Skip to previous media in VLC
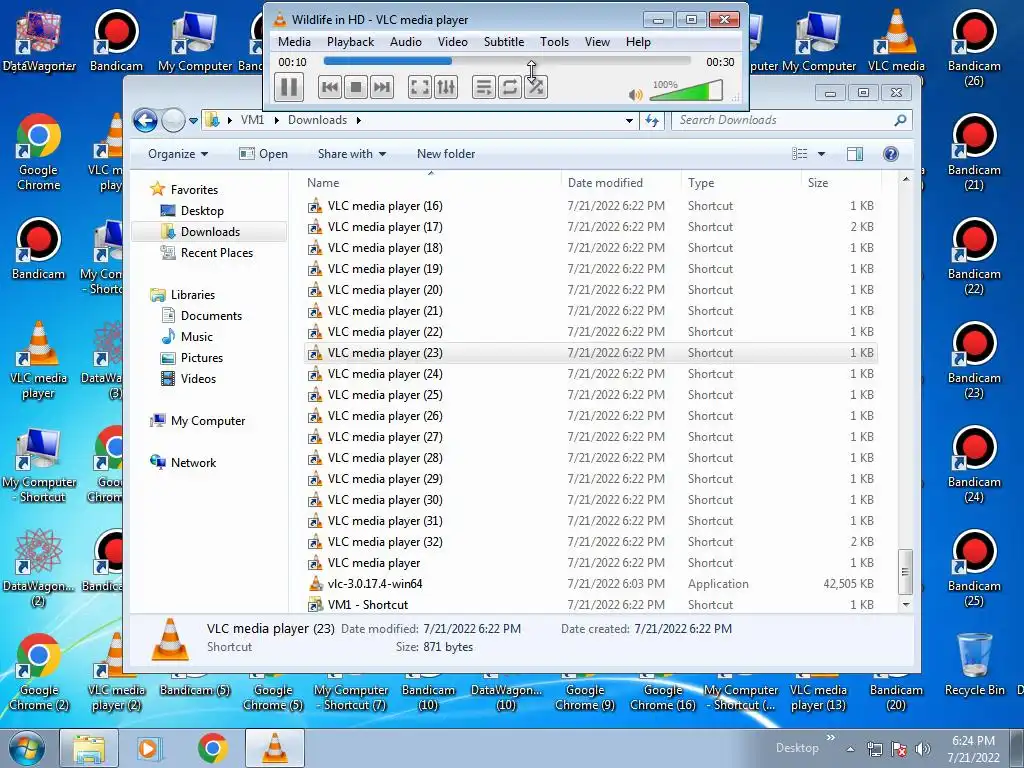Screen dimensions: 1024x768 pyautogui.click(x=330, y=87)
